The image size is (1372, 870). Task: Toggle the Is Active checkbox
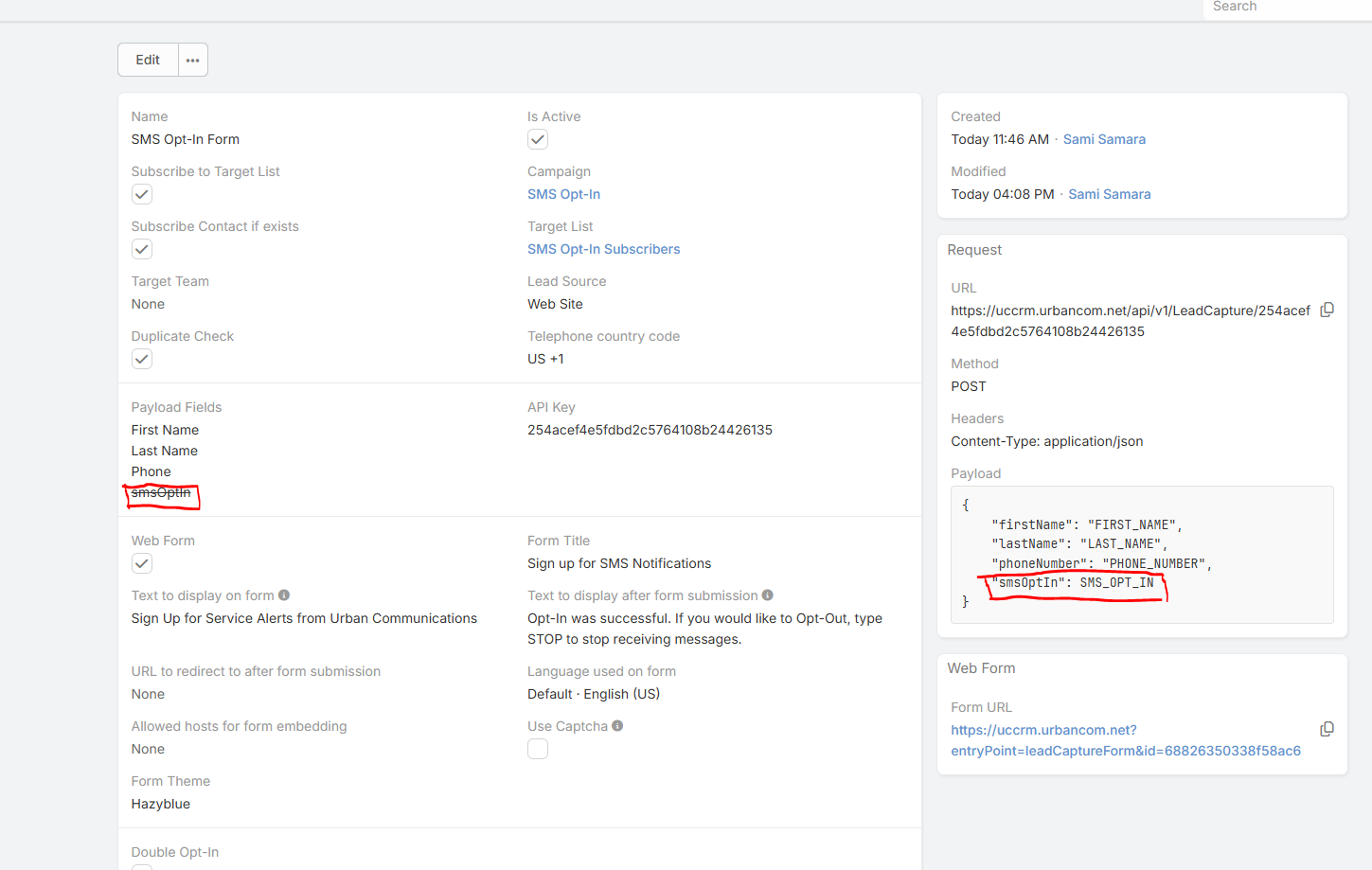(x=538, y=139)
